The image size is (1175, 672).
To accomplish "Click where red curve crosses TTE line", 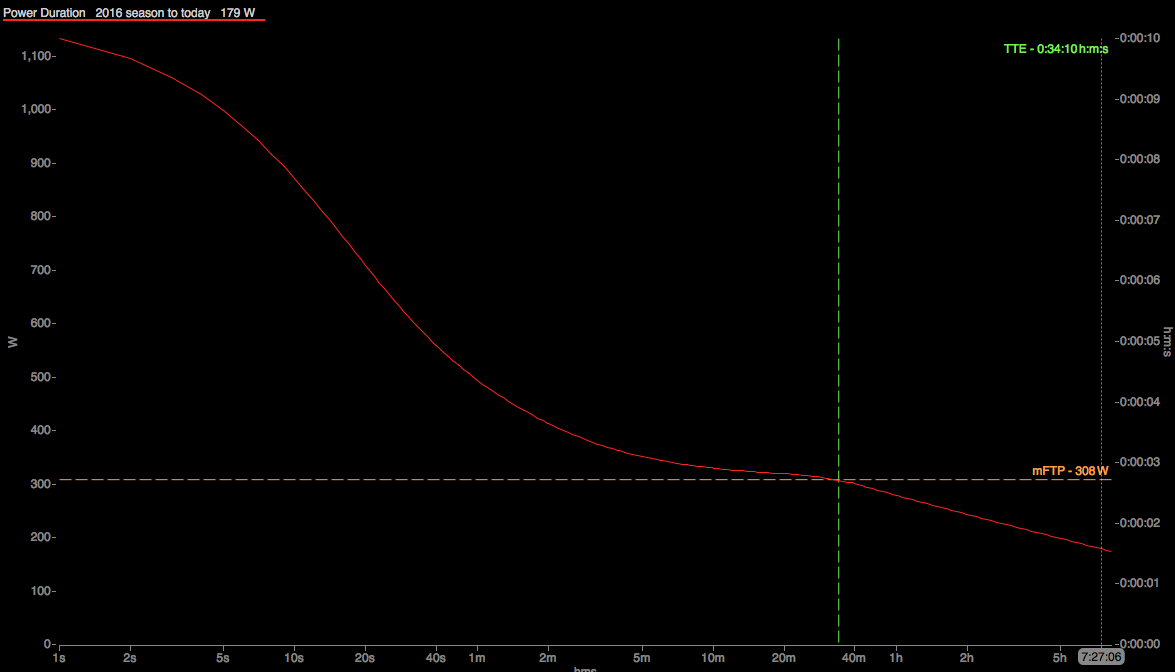I will point(838,480).
